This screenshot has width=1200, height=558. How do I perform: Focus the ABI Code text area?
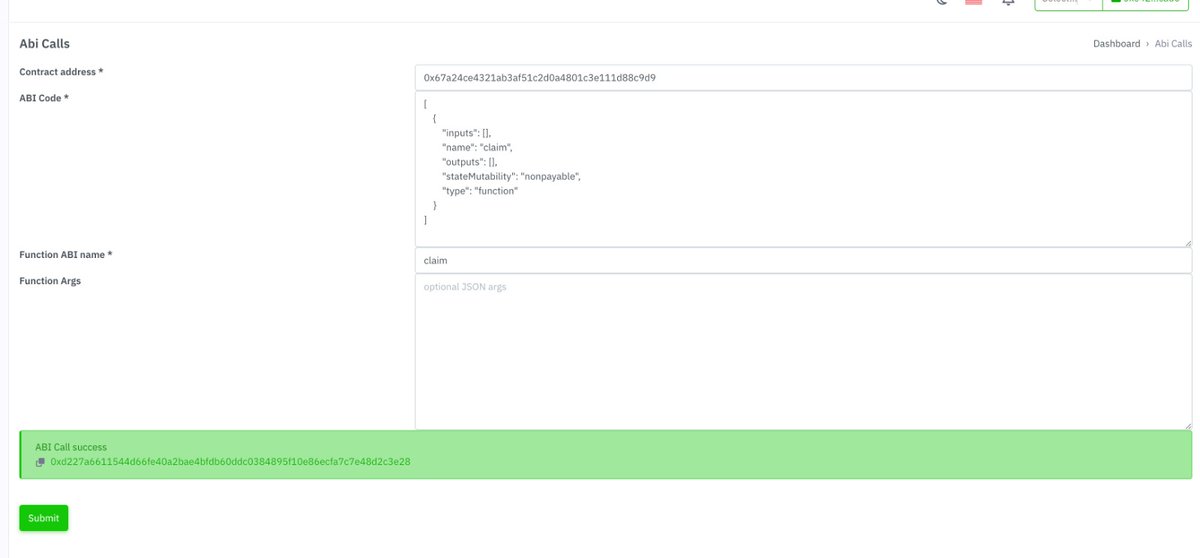(803, 169)
